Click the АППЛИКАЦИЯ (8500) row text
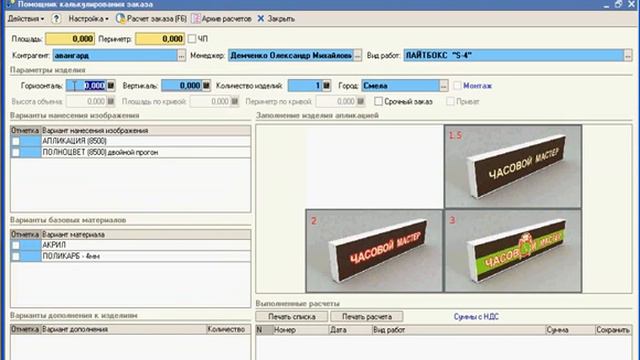The height and width of the screenshot is (360, 640). [75, 141]
